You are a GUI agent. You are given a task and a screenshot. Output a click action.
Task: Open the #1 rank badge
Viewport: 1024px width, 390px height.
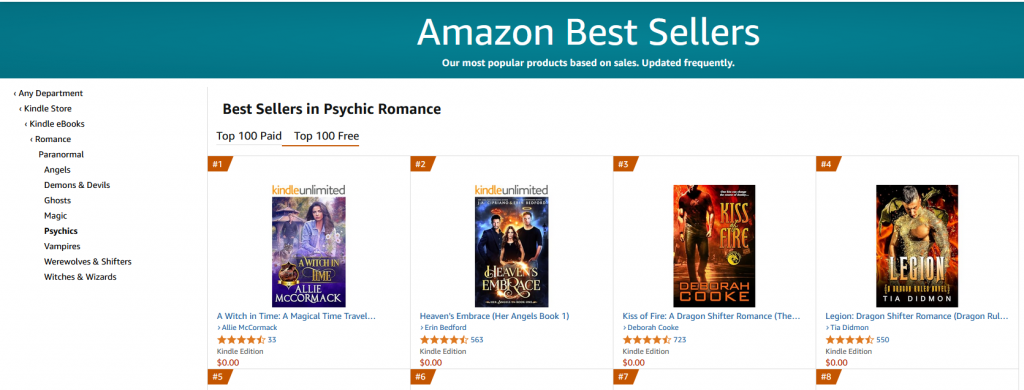point(218,164)
